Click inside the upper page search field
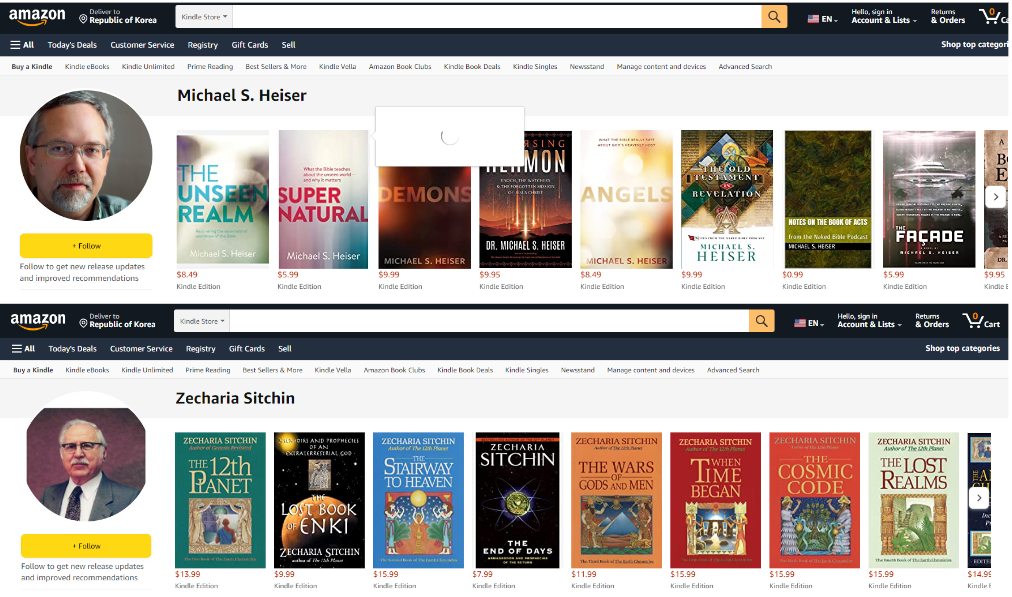This screenshot has width=1012, height=597. pyautogui.click(x=497, y=17)
